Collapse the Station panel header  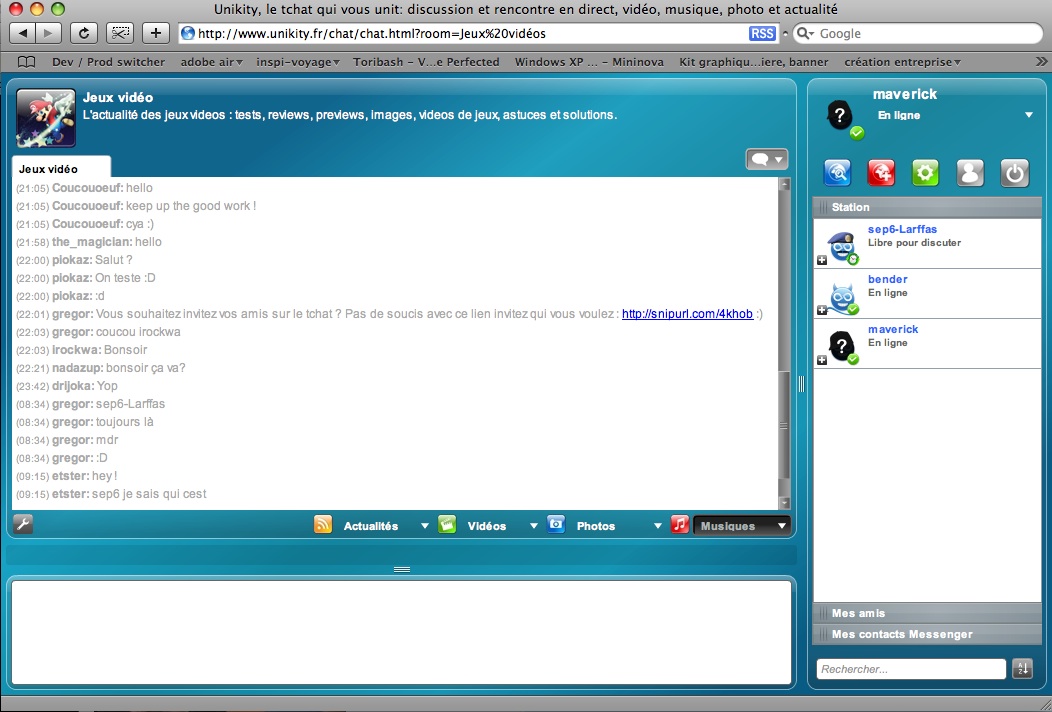(x=927, y=207)
